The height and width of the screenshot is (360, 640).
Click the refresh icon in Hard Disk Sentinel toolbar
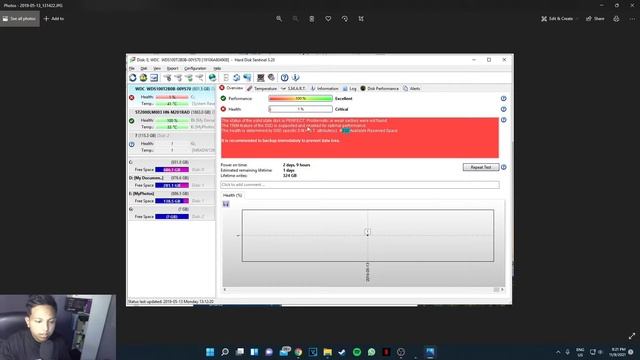pos(133,78)
